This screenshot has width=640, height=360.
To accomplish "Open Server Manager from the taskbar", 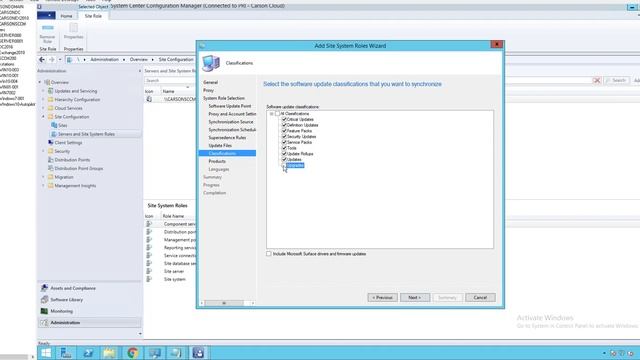I will tap(66, 353).
